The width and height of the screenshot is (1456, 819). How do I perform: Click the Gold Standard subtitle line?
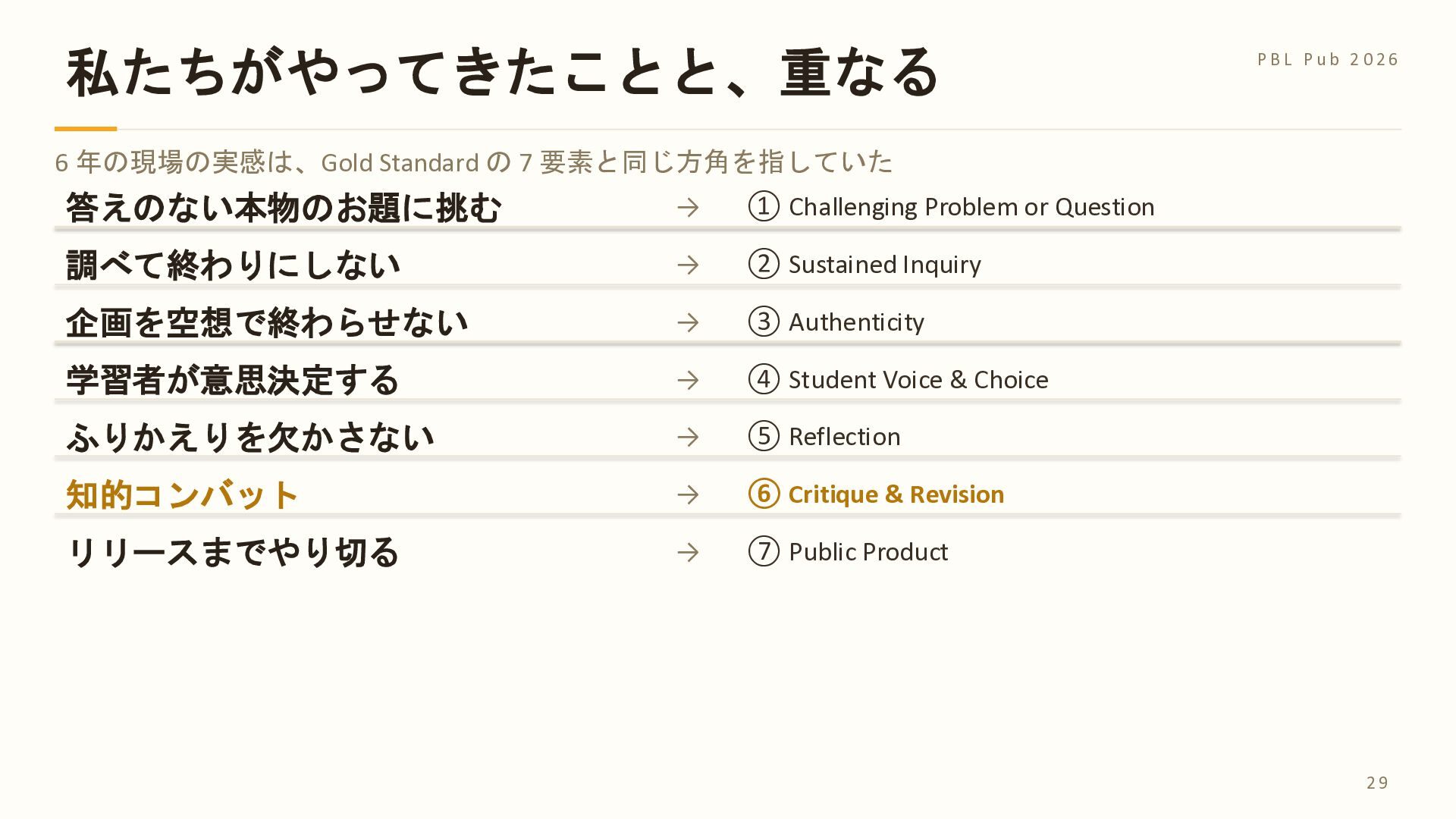[x=474, y=162]
